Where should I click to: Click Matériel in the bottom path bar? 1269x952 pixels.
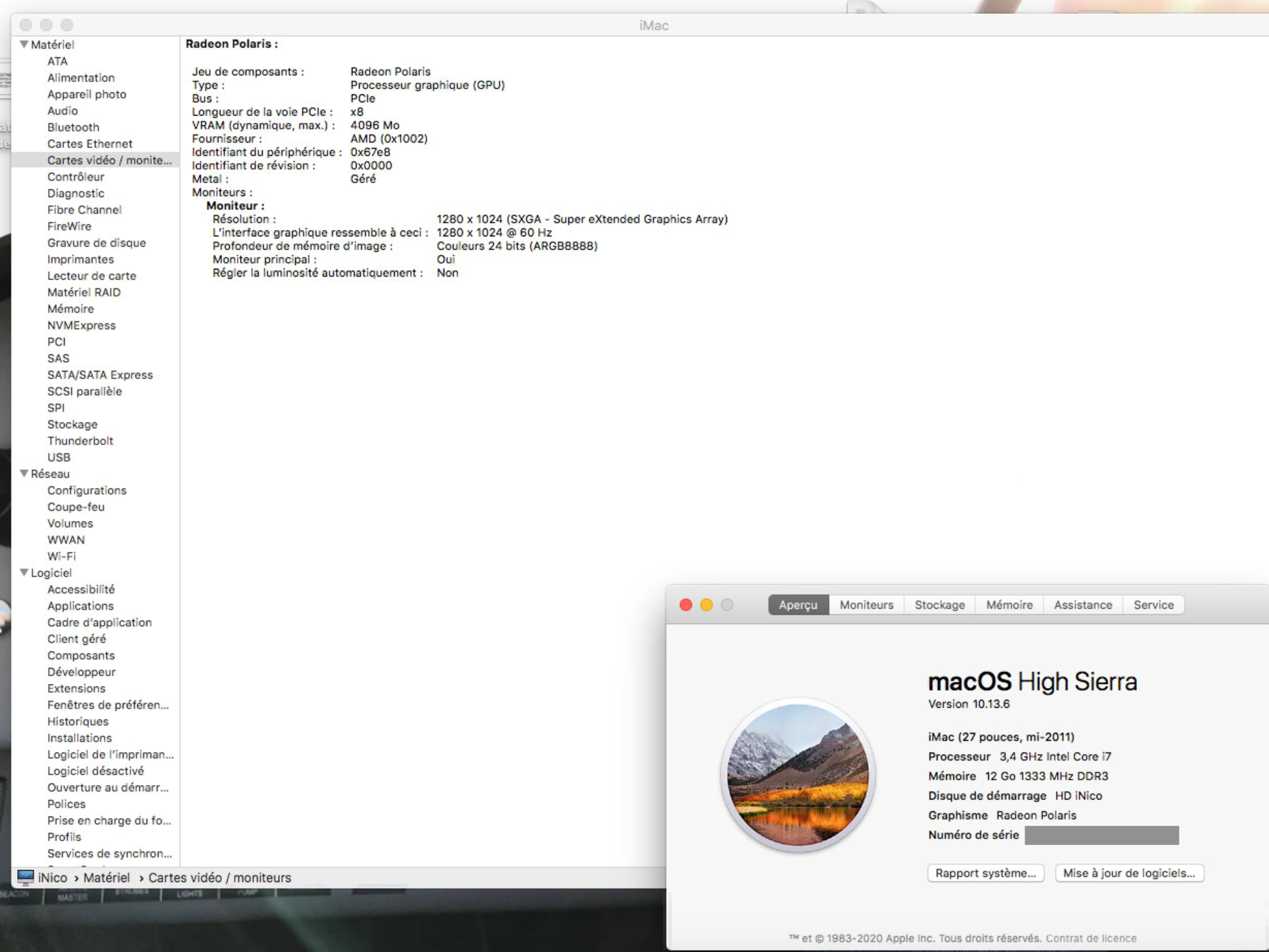[x=106, y=877]
